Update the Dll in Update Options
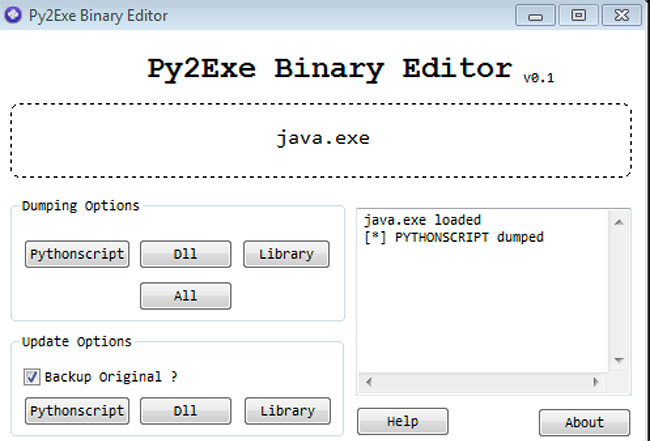 click(x=185, y=411)
